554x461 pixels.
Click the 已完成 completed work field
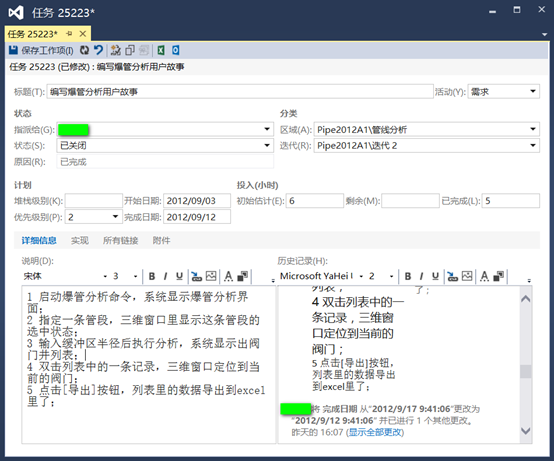(511, 201)
